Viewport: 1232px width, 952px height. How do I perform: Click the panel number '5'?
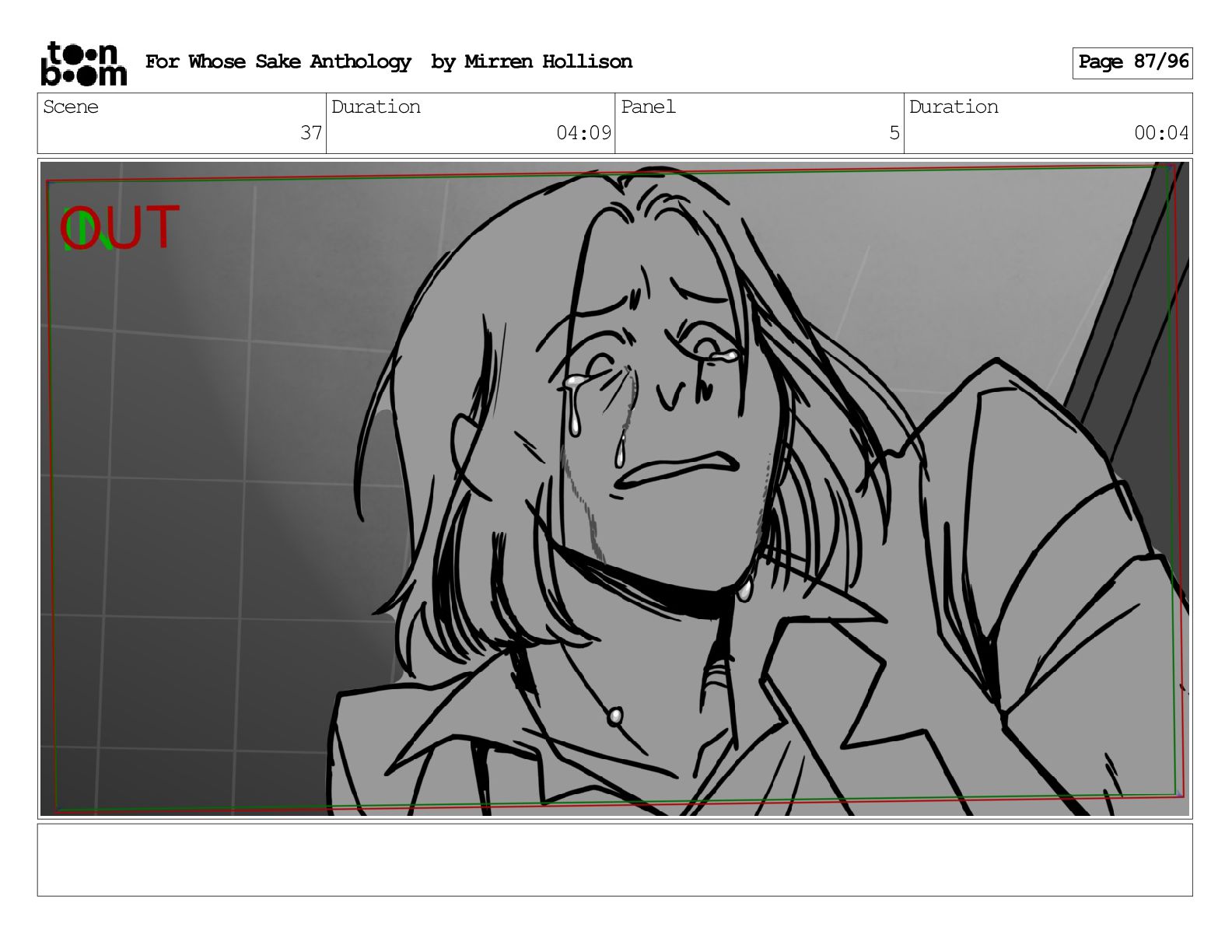pos(894,133)
